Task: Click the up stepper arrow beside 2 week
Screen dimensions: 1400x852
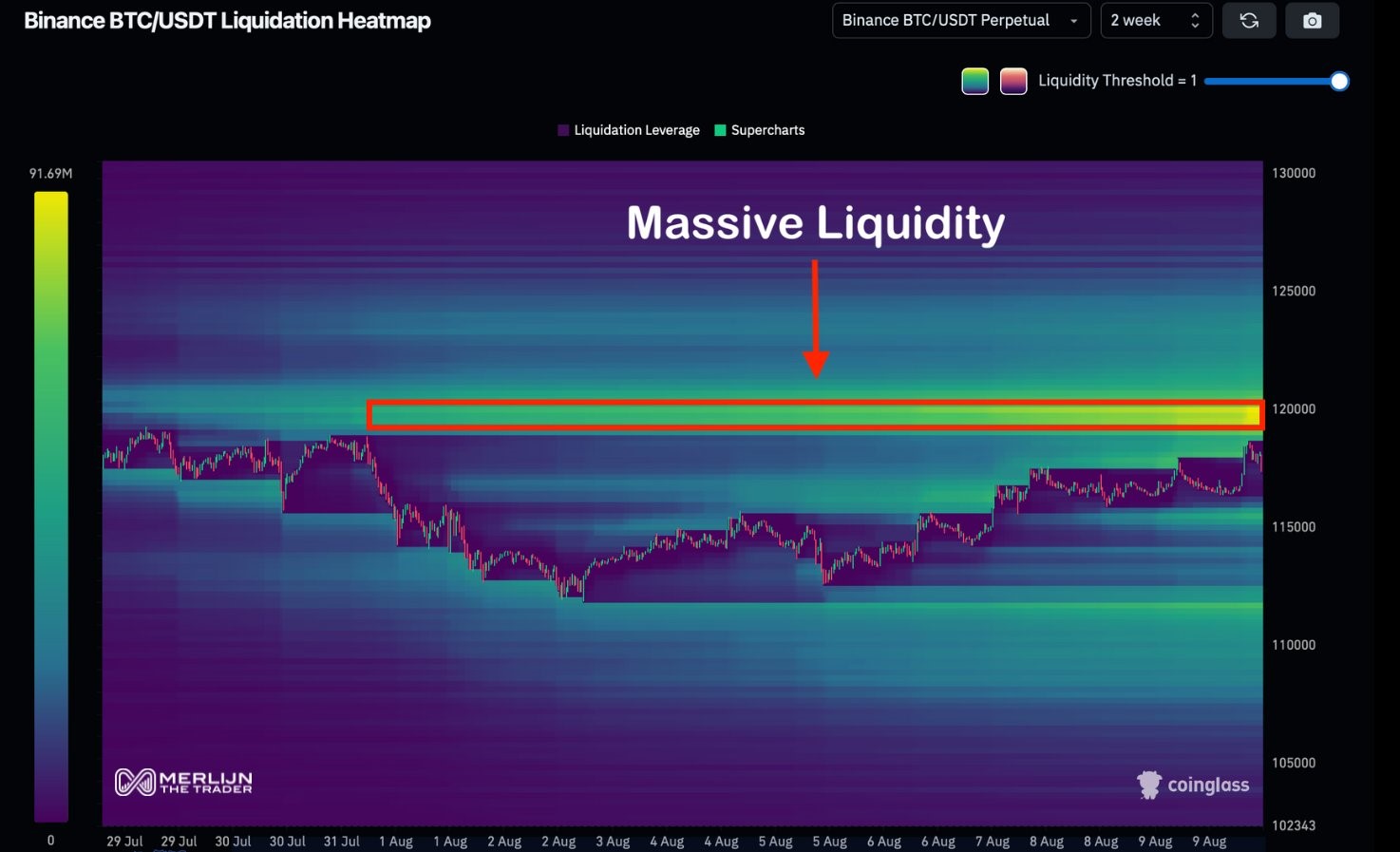Action: pyautogui.click(x=1194, y=14)
